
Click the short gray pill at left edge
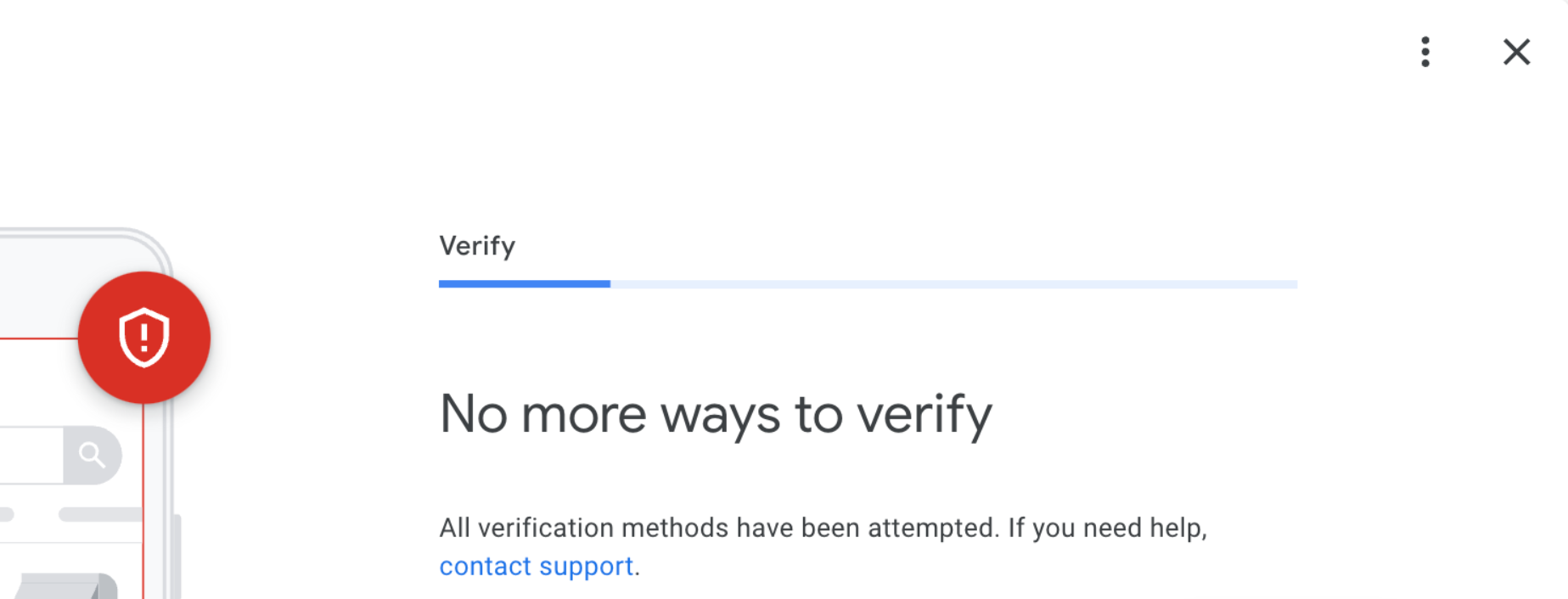[6, 514]
